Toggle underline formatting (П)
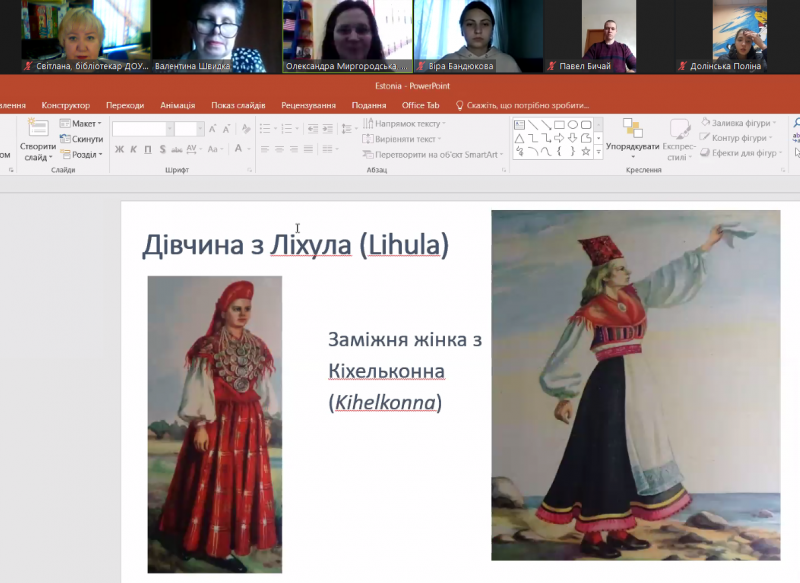Screen dimensions: 800x583 tap(148, 149)
